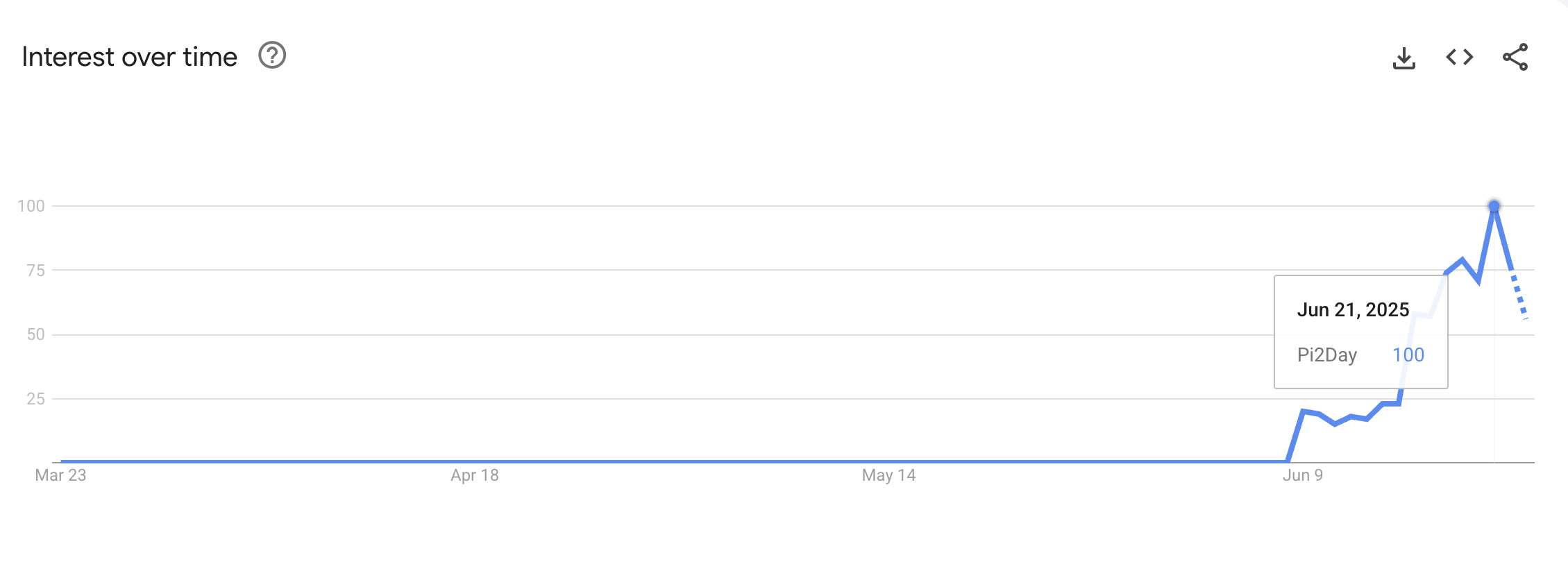Click the 75 value on y-axis
The width and height of the screenshot is (1568, 564).
tap(36, 271)
